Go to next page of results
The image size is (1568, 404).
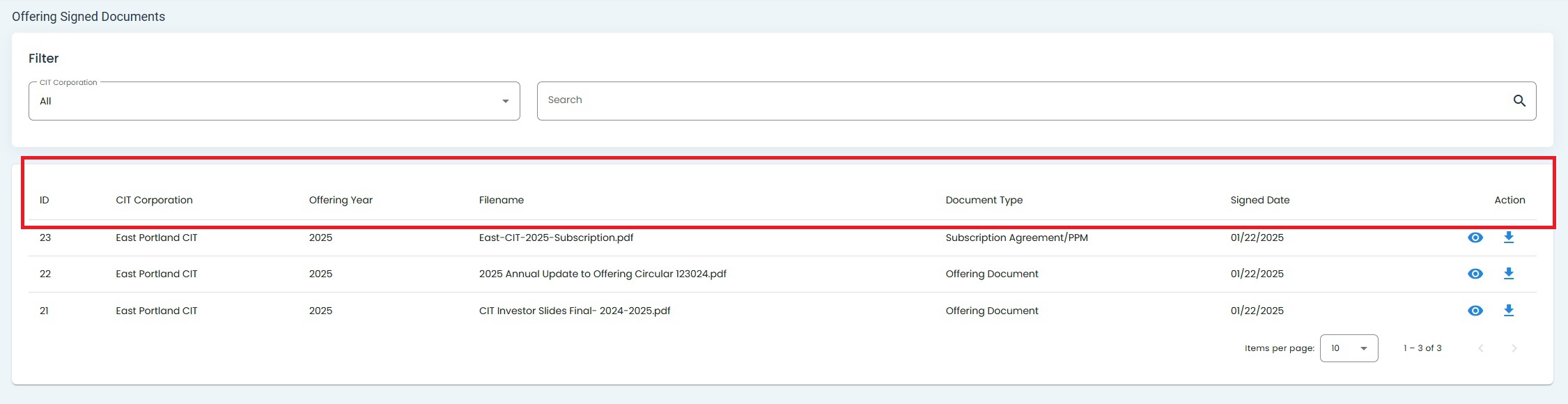coord(1514,348)
